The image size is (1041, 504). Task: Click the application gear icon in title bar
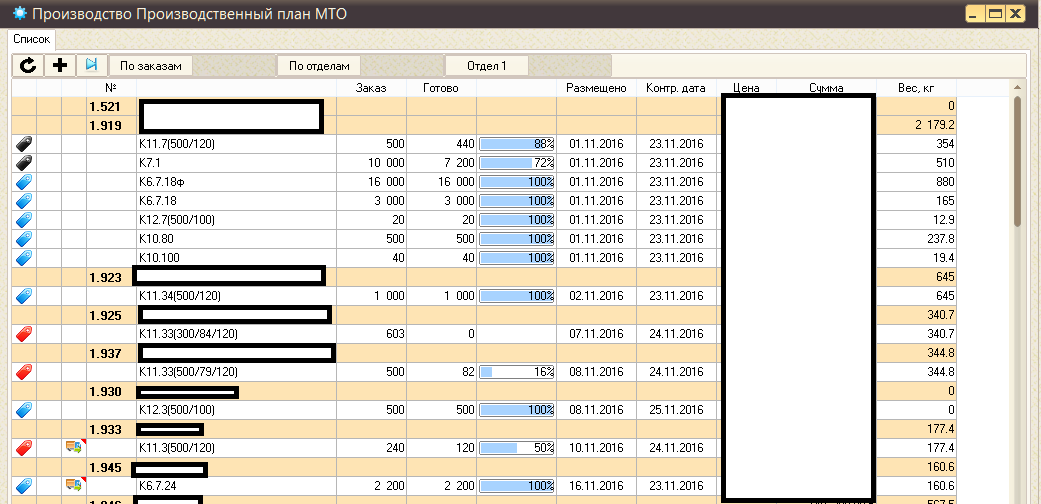coord(21,13)
